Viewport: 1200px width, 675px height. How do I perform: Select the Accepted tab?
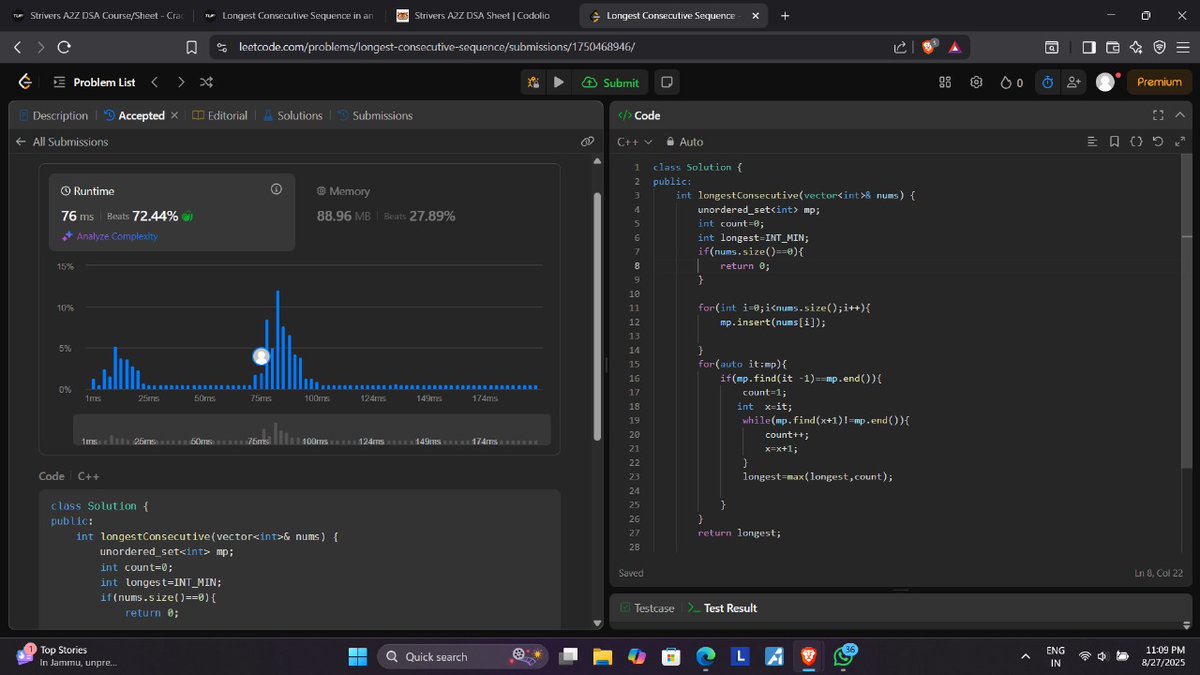[134, 115]
